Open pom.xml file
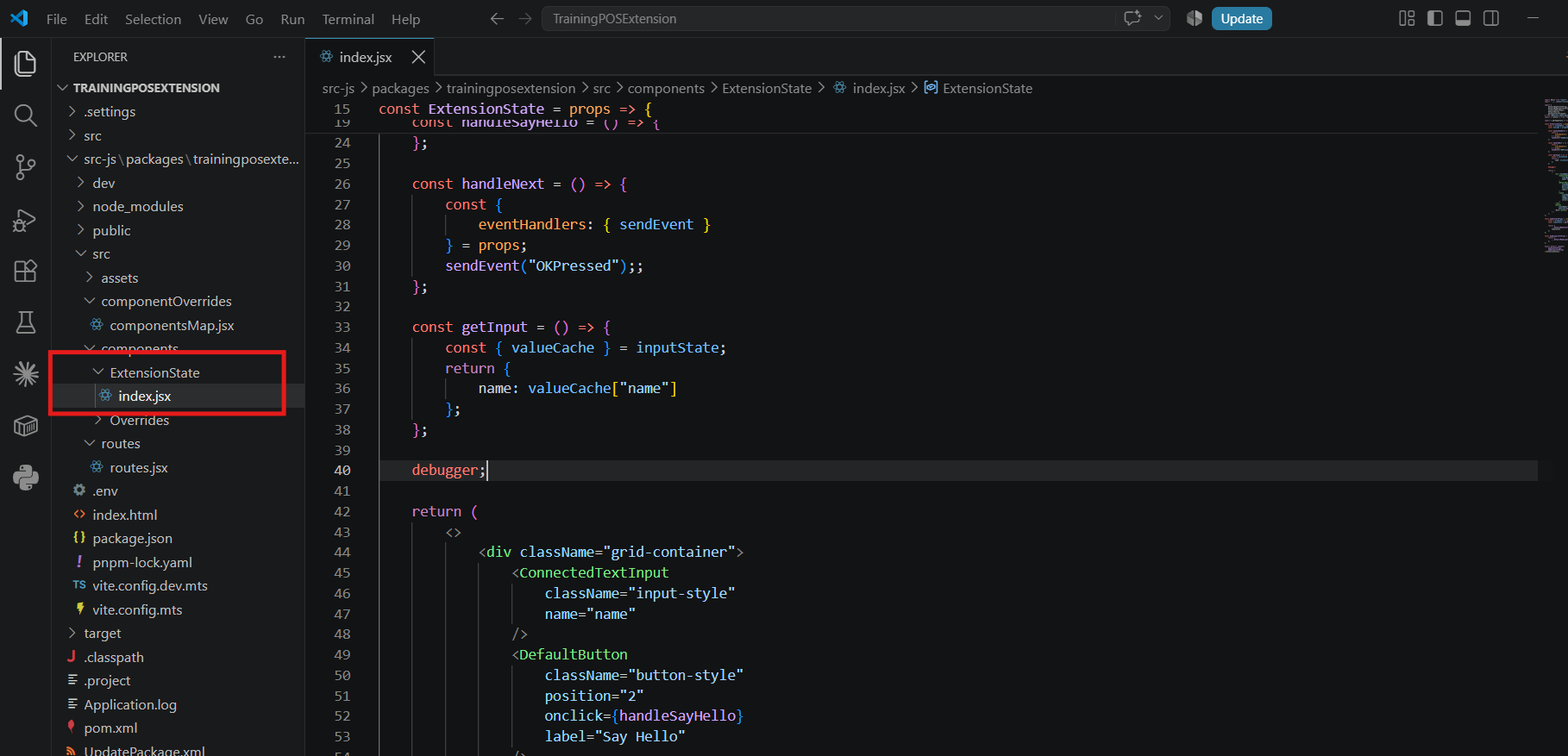Viewport: 1568px width, 756px height. 178,728
